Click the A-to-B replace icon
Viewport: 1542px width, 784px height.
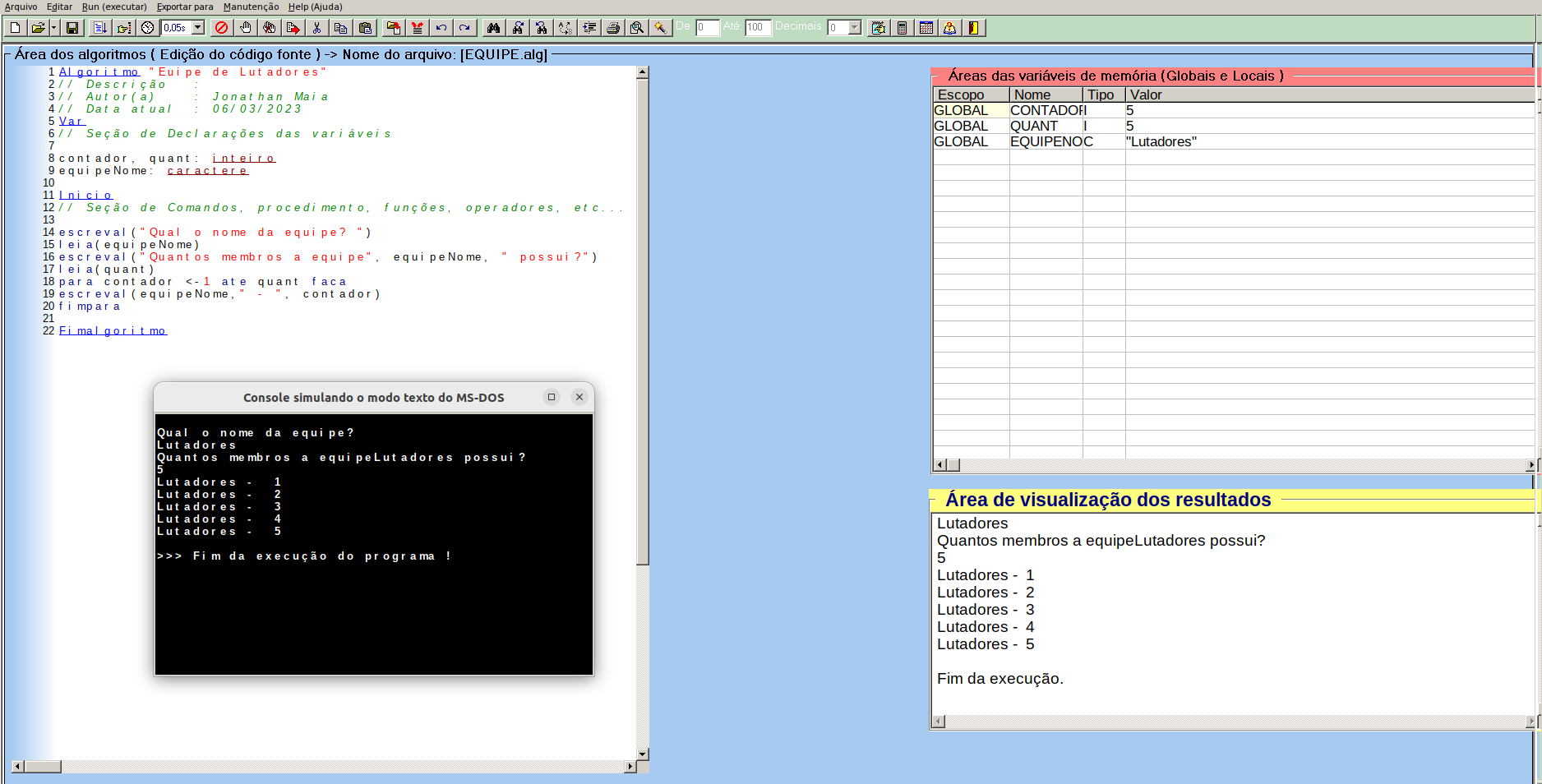pos(565,28)
